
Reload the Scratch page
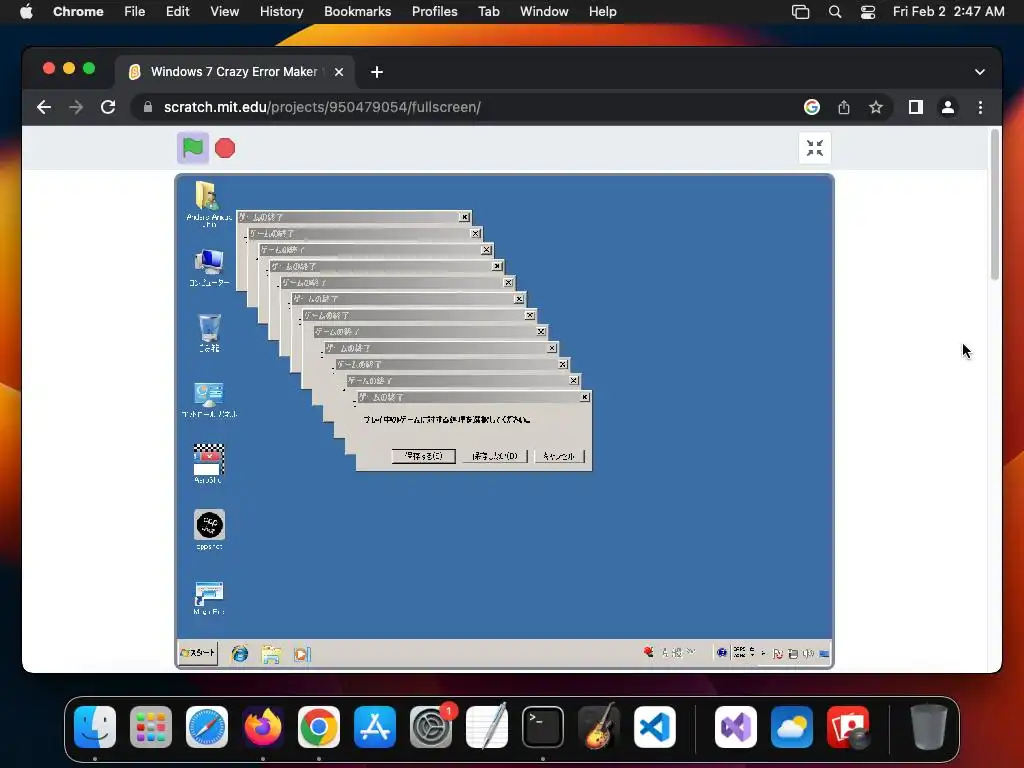tap(108, 107)
